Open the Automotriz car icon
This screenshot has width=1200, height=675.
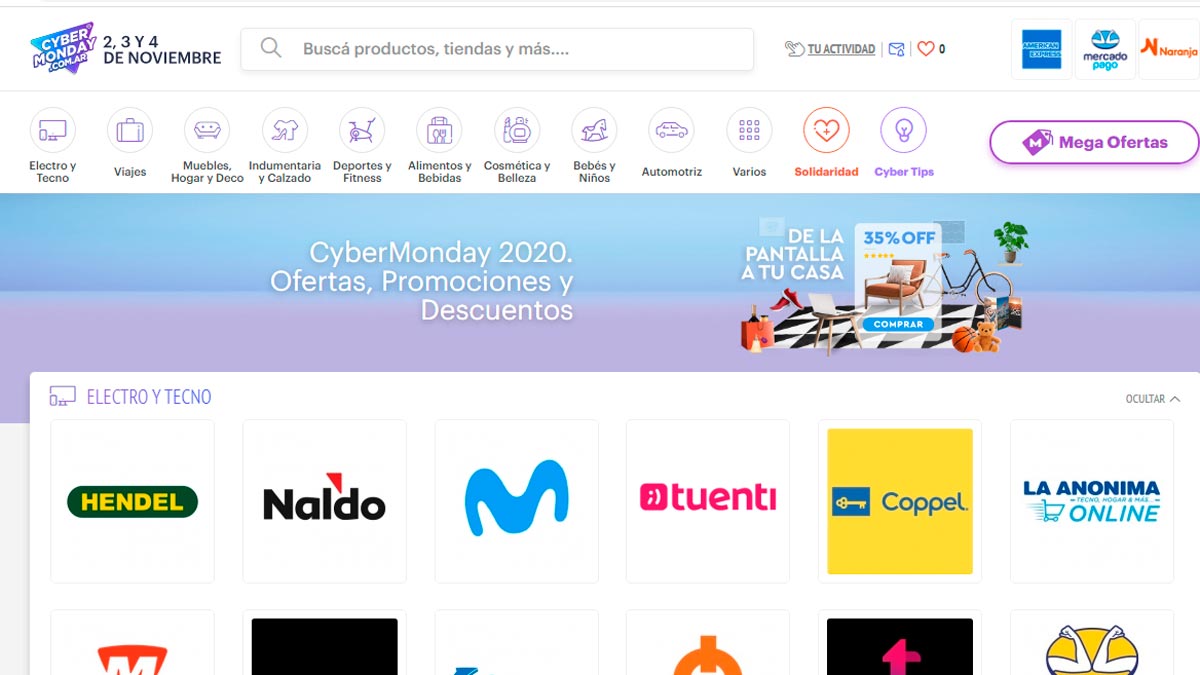671,130
